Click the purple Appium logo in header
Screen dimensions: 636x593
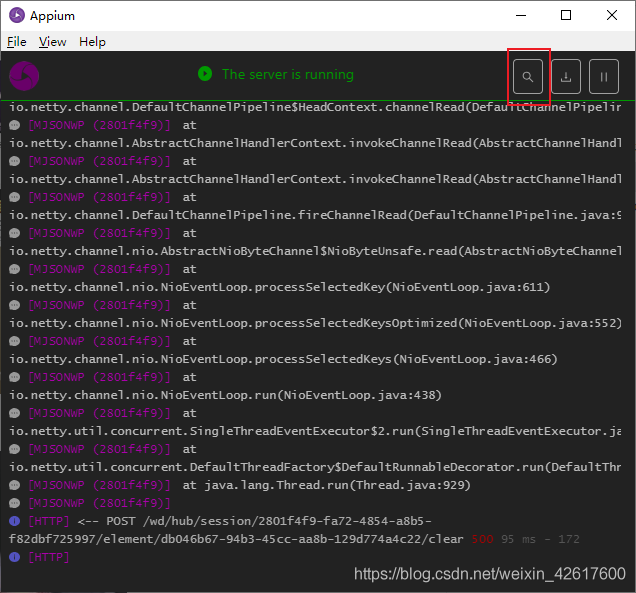(x=24, y=76)
